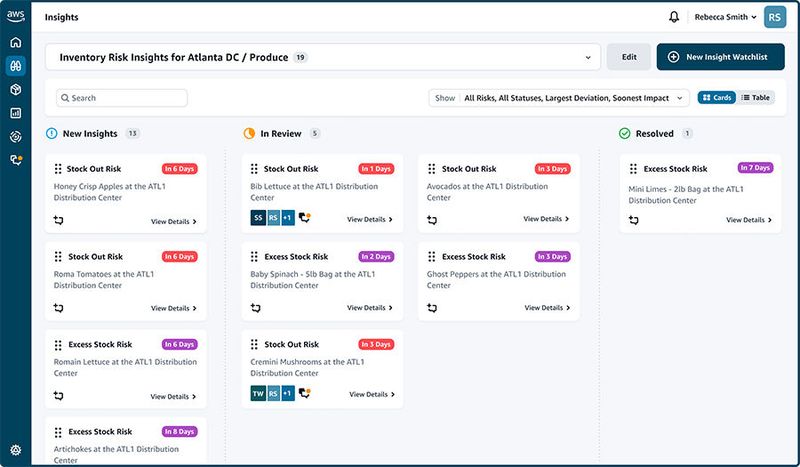The width and height of the screenshot is (800, 467).
Task: Open the Home icon in sidebar
Action: pyautogui.click(x=15, y=43)
